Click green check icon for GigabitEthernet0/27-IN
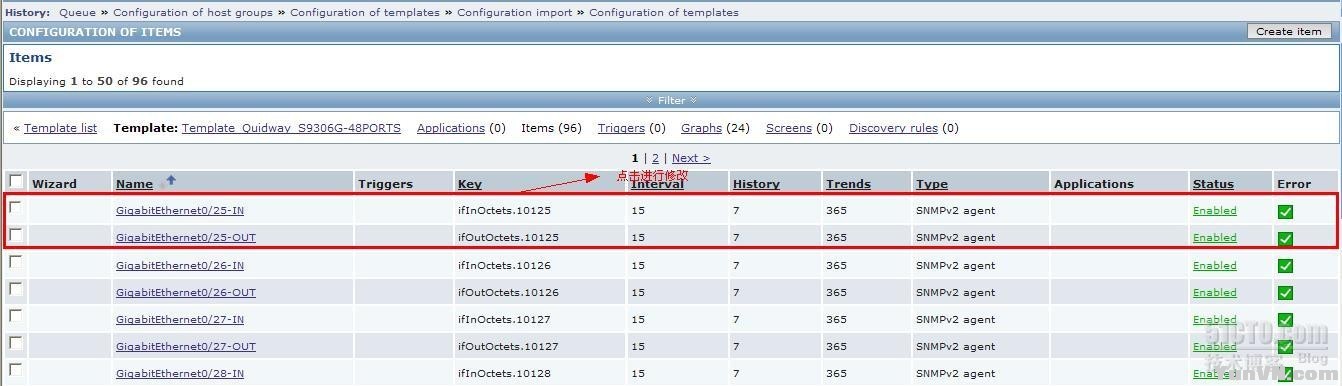Image resolution: width=1342 pixels, height=386 pixels. [1285, 320]
